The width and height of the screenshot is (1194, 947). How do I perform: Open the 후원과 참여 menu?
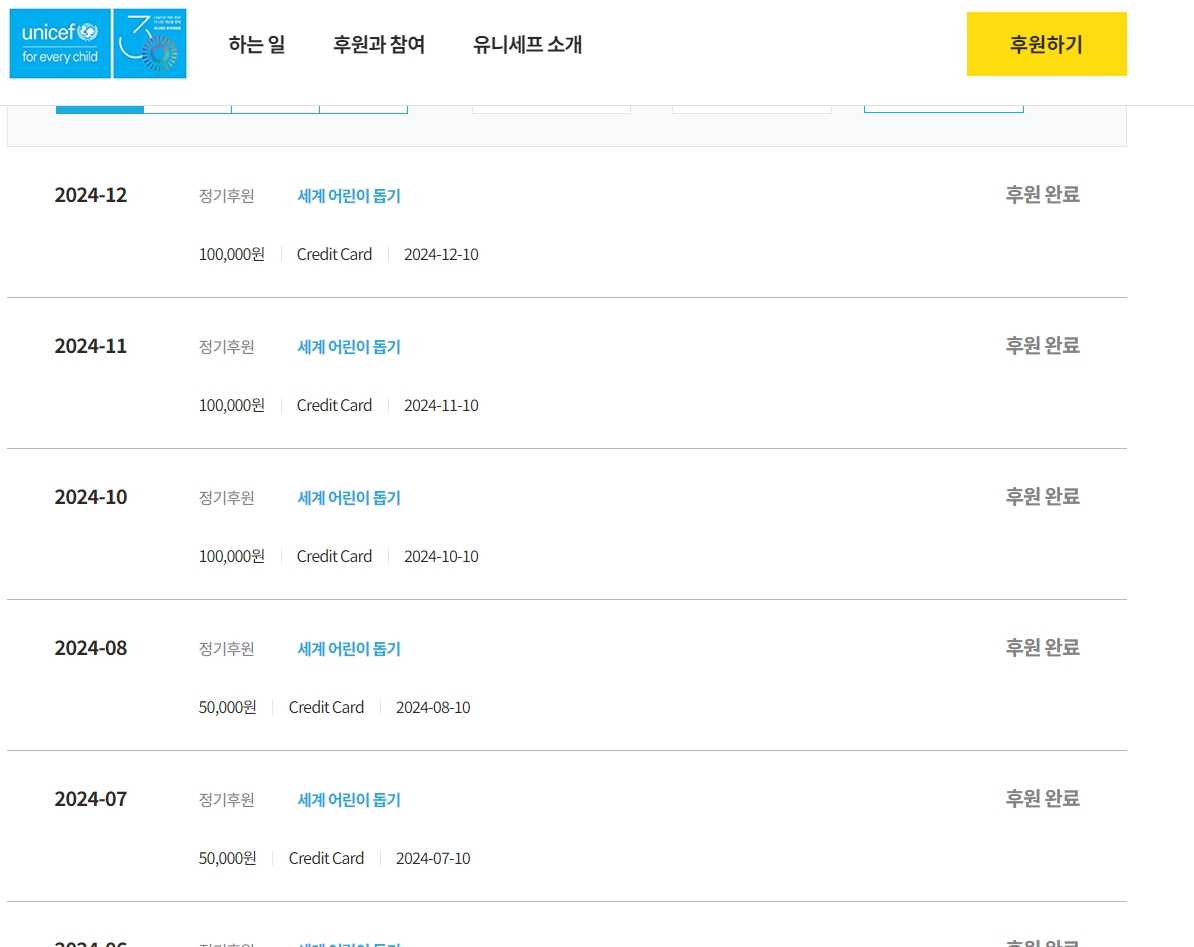[x=379, y=44]
